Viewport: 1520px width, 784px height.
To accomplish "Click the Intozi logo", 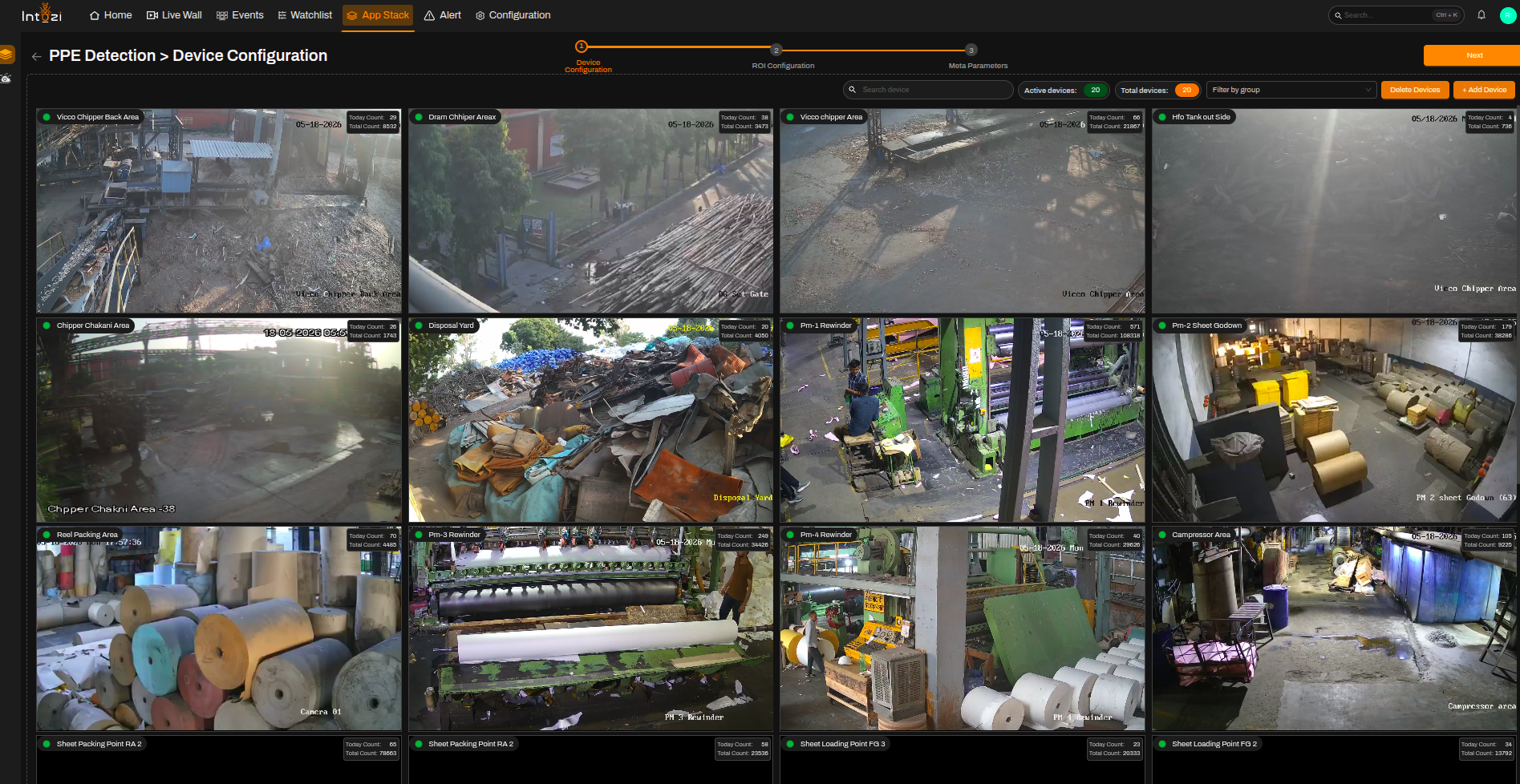I will (x=41, y=14).
